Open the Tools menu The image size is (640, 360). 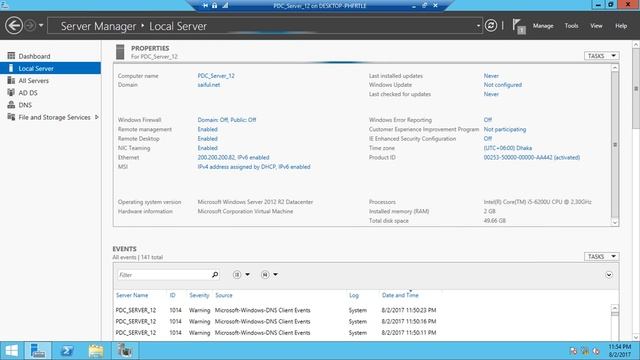pos(571,26)
